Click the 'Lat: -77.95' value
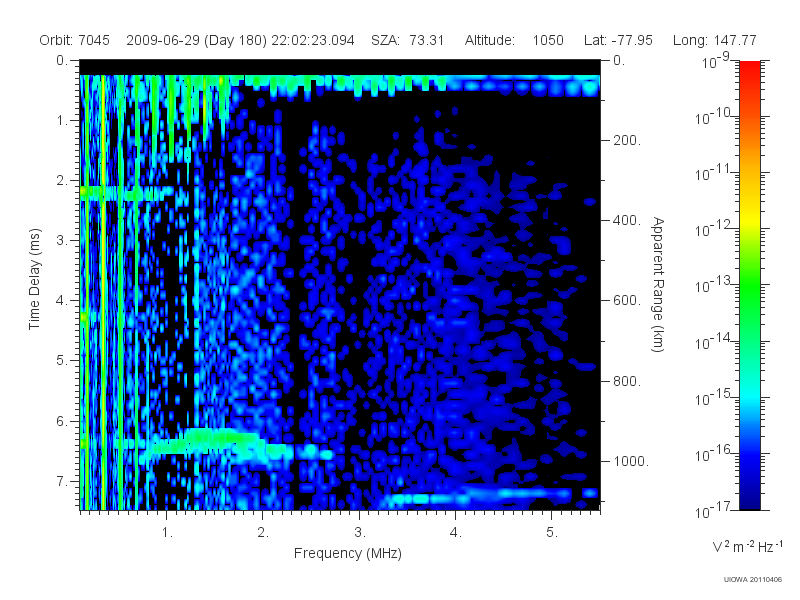 [618, 40]
